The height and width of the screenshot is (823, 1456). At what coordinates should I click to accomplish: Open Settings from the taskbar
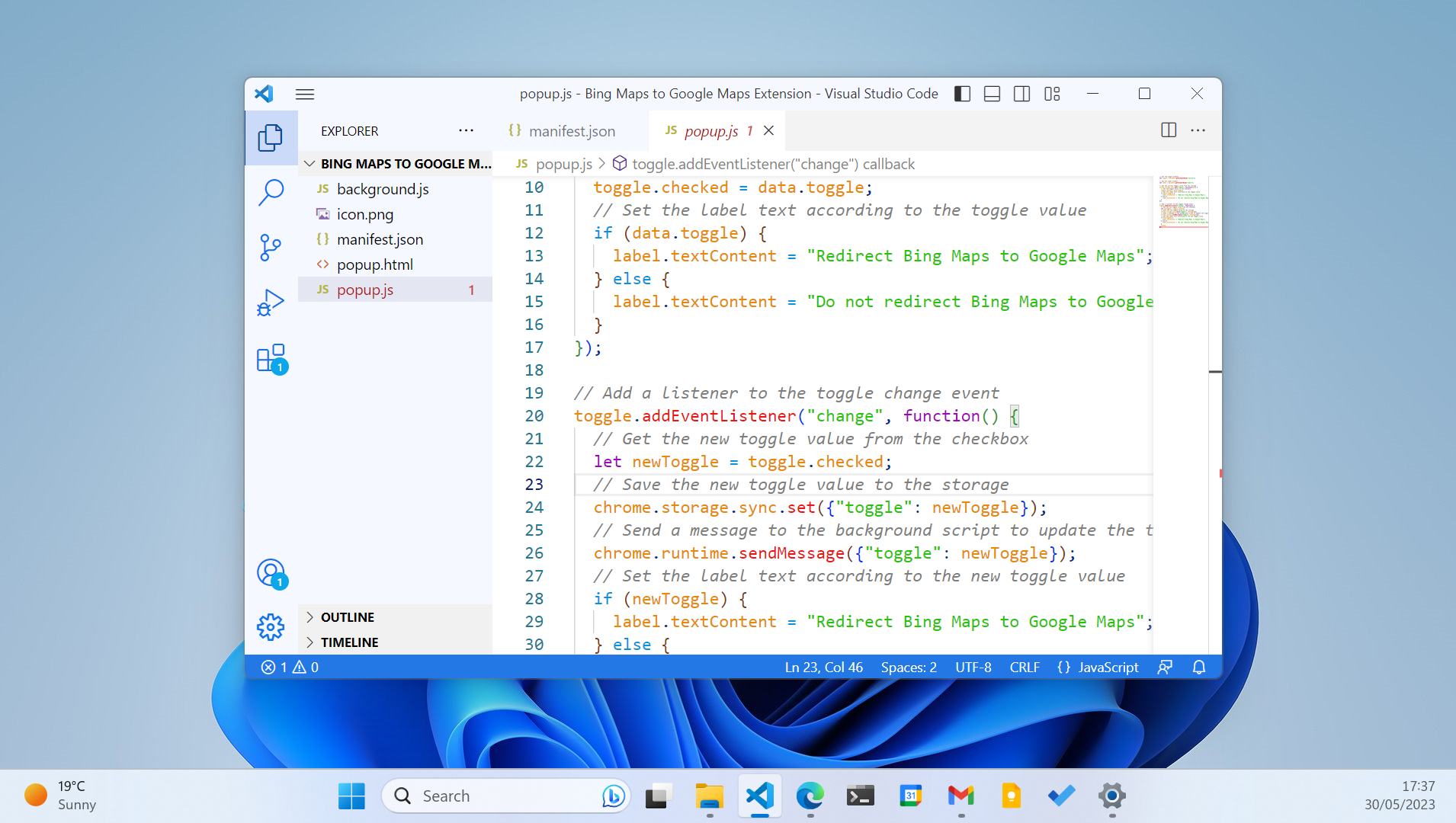[x=1112, y=796]
